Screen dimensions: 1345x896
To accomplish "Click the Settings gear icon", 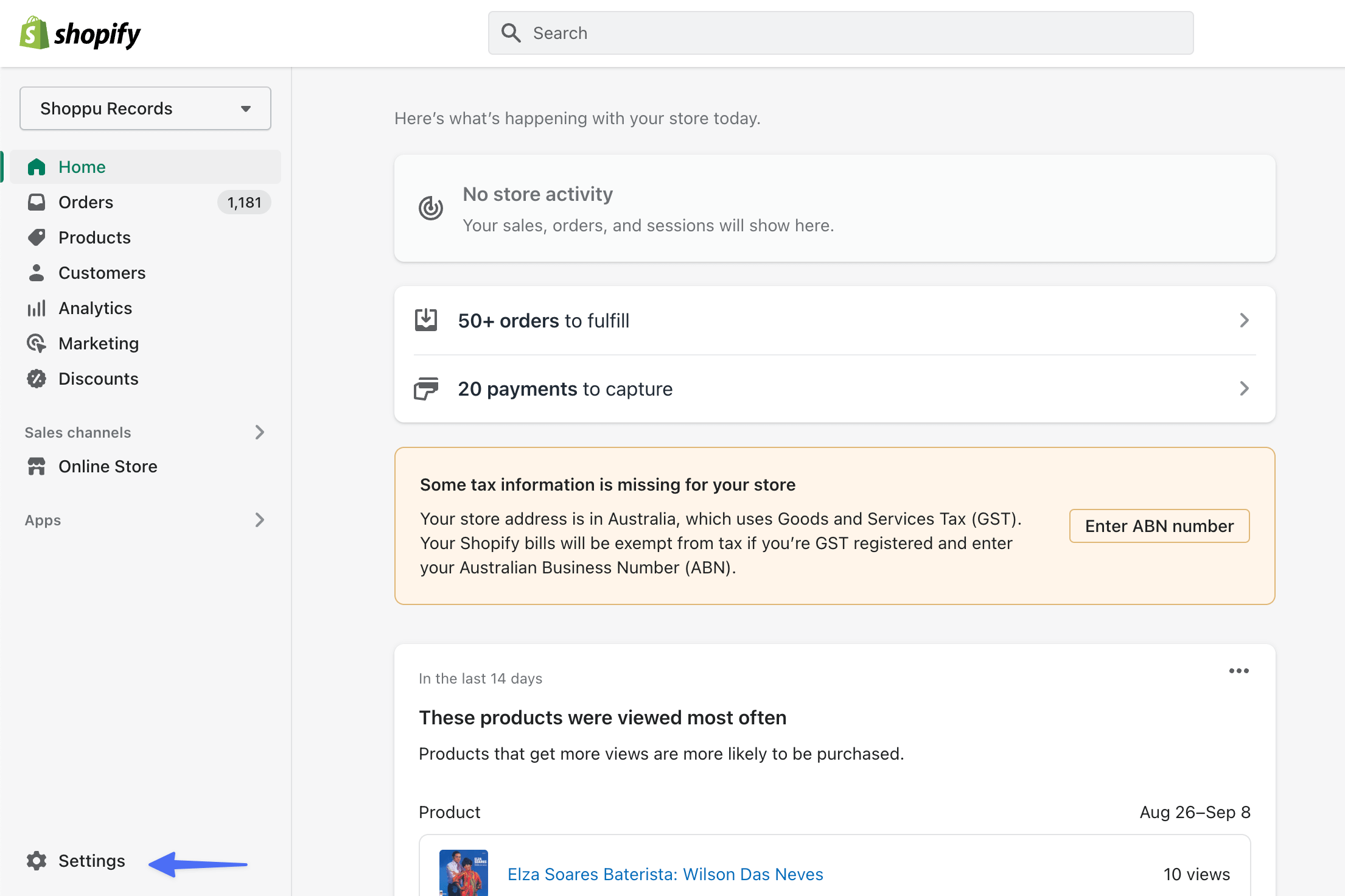I will pyautogui.click(x=37, y=861).
